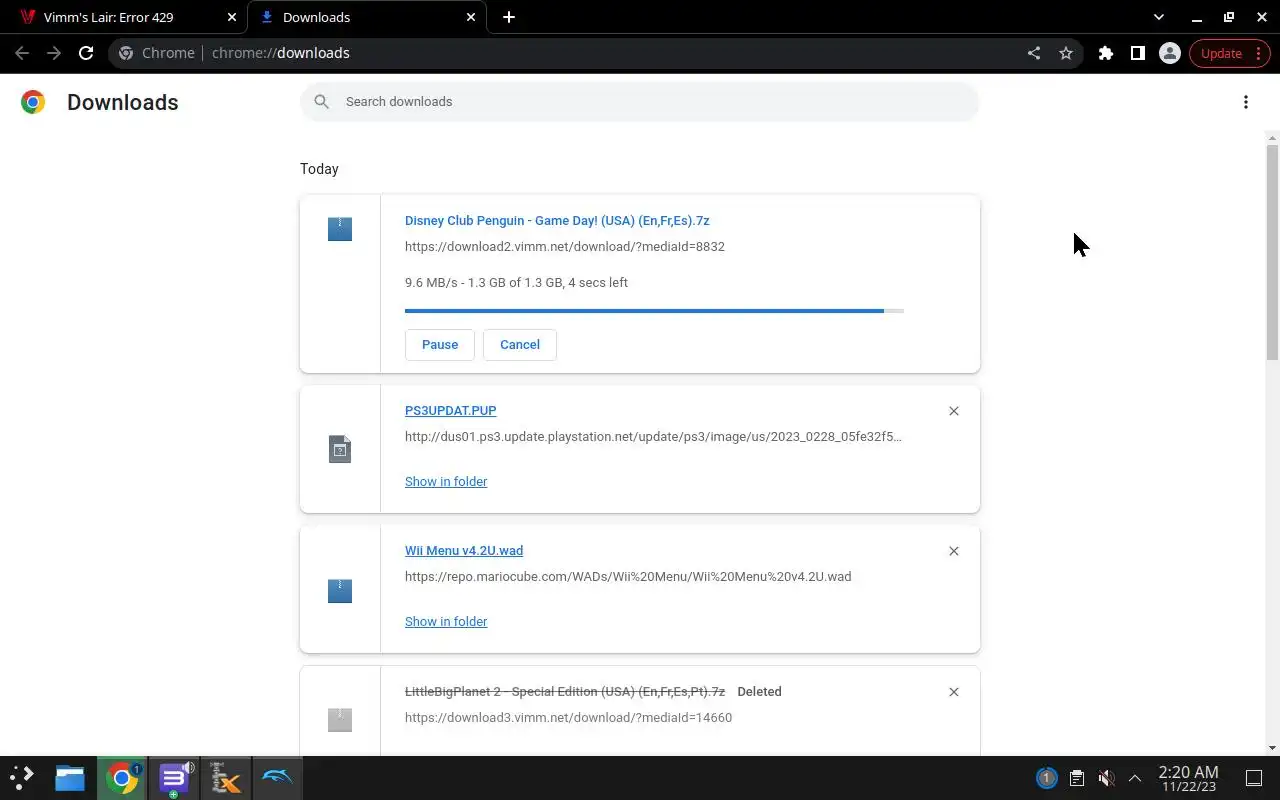Click the Wii Menu v4.2U.wad file icon
The height and width of the screenshot is (800, 1280).
pos(340,591)
